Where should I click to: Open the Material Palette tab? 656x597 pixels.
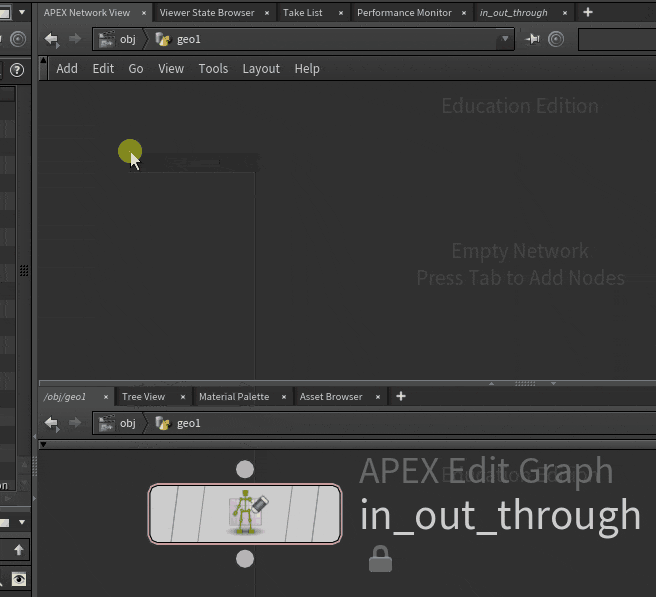pyautogui.click(x=234, y=397)
